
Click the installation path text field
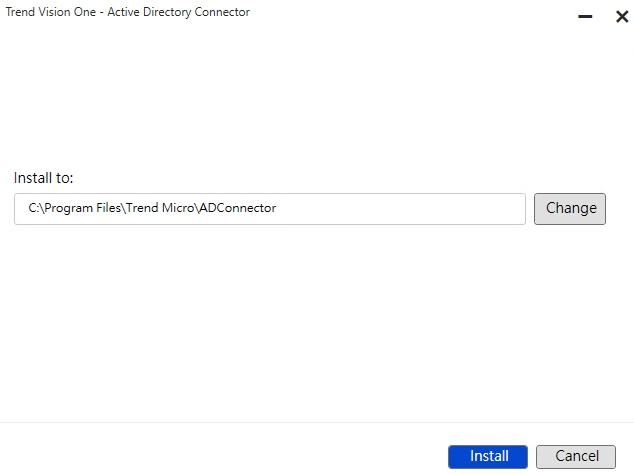[x=270, y=209]
